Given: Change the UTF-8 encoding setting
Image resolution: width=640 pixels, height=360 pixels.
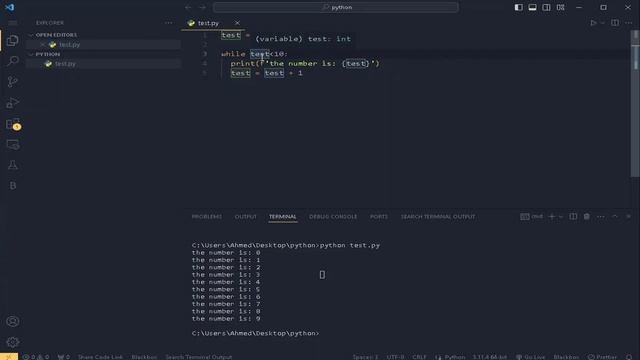Looking at the screenshot, I should pyautogui.click(x=395, y=357).
